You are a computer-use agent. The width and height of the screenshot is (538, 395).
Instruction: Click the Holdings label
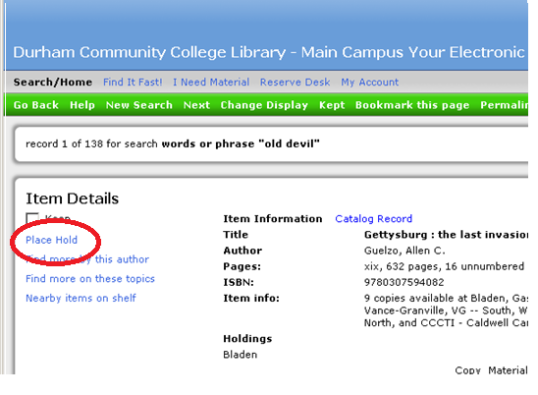247,339
